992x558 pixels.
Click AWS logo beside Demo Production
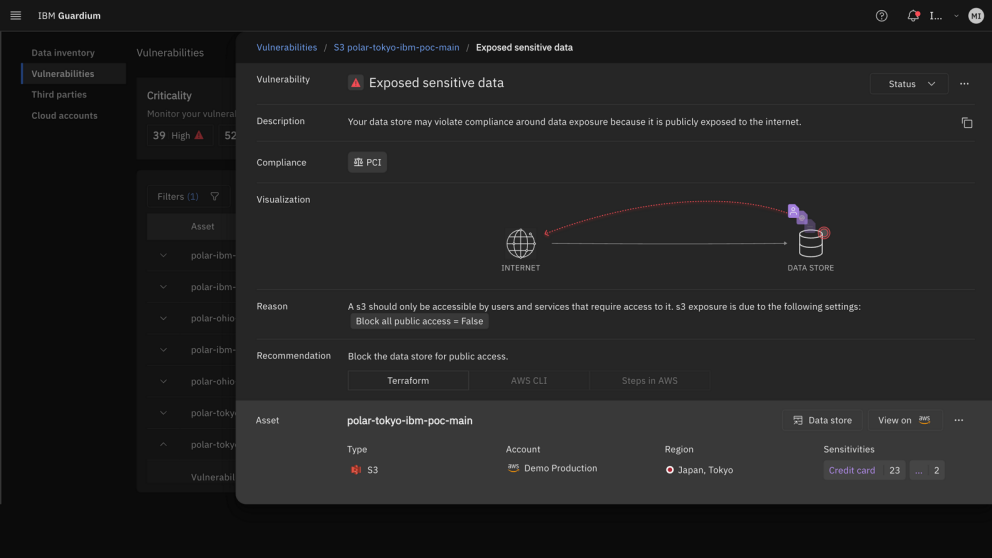513,468
